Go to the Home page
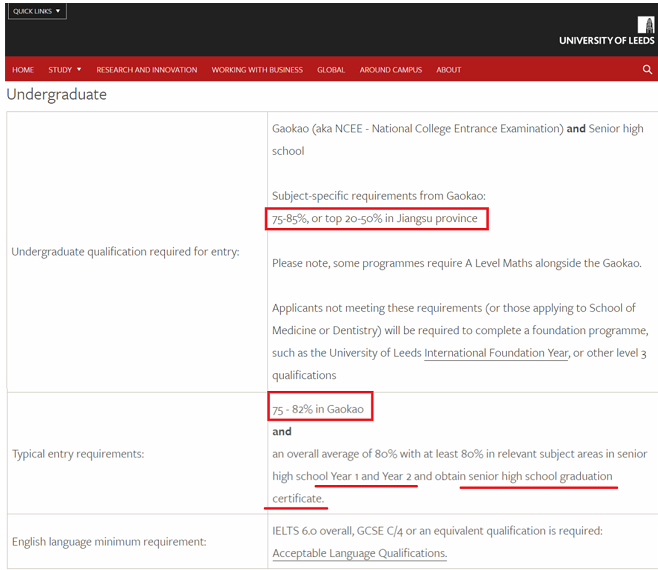 23,70
